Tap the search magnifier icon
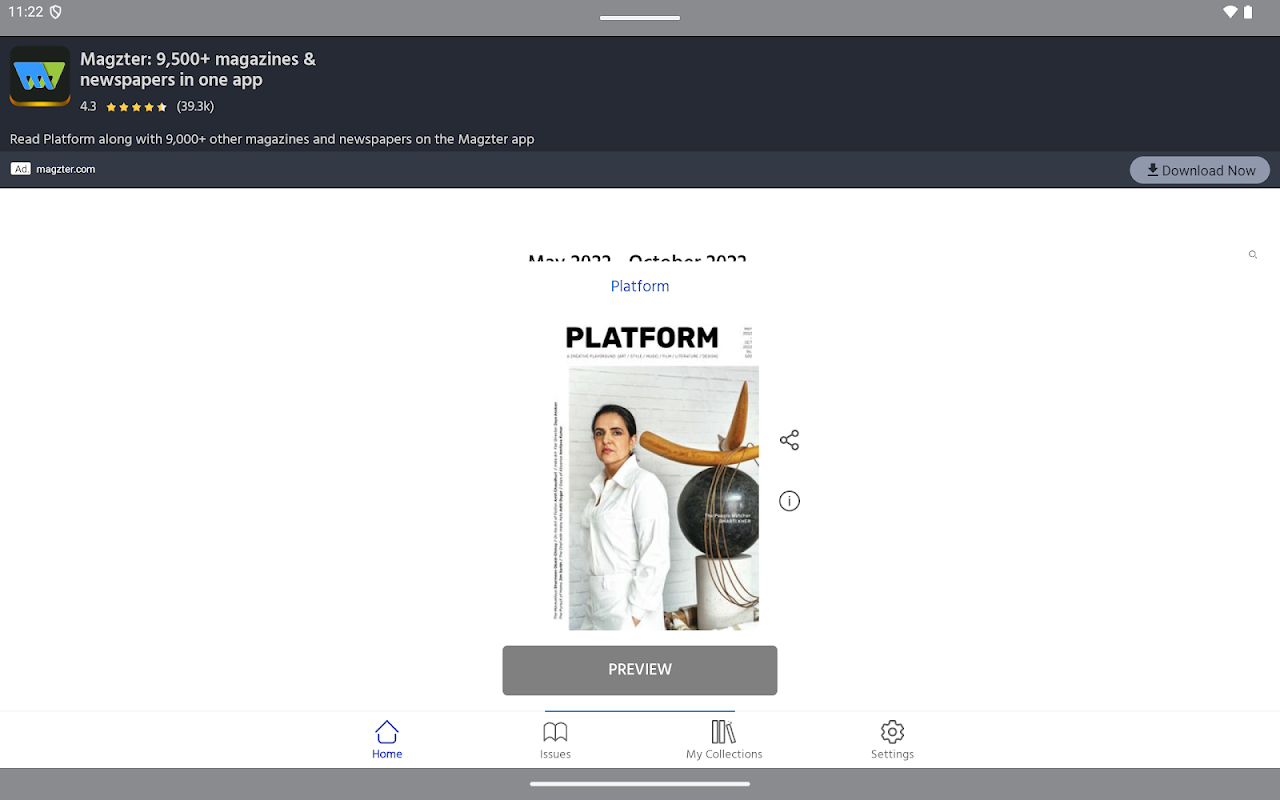Screen dimensions: 1280x800 point(1253,255)
